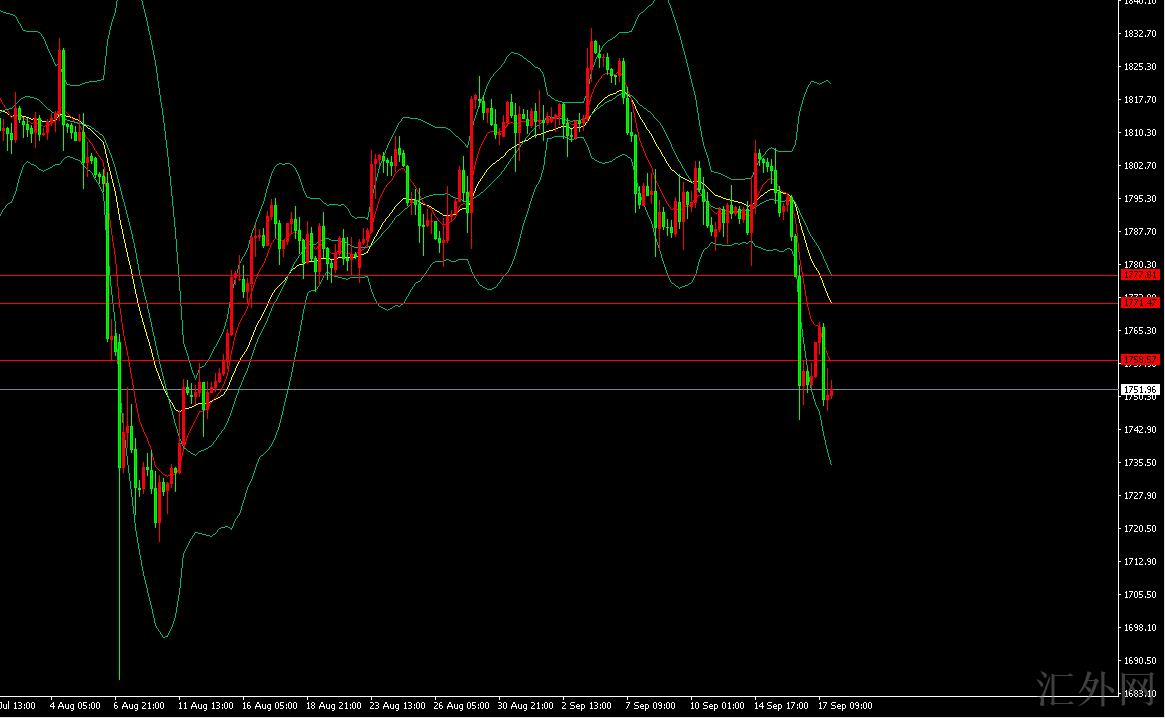Select the 14 Sep 17:00 time label
The width and height of the screenshot is (1165, 719).
(x=781, y=706)
